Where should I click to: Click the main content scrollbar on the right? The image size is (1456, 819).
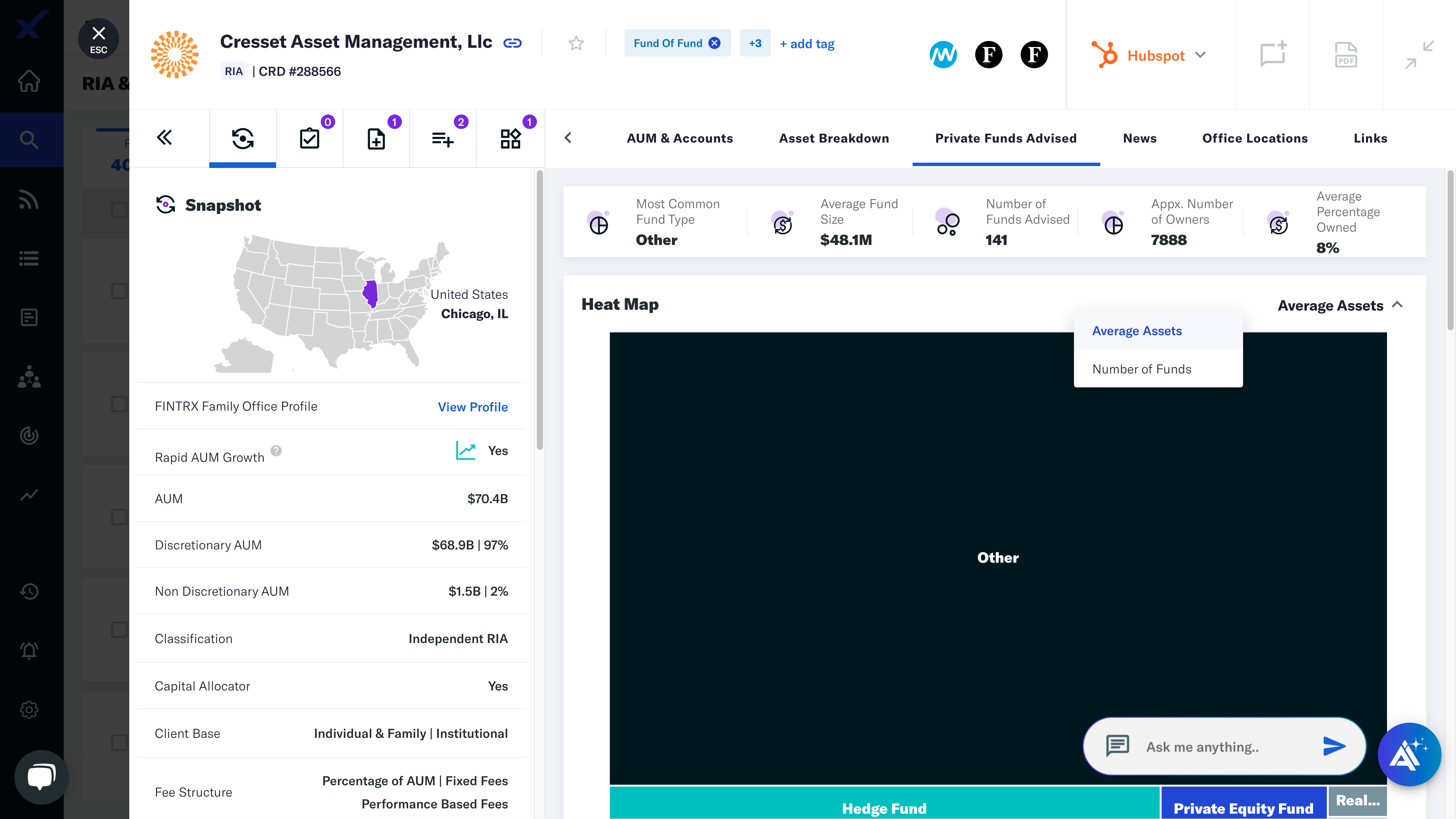pos(1450,250)
